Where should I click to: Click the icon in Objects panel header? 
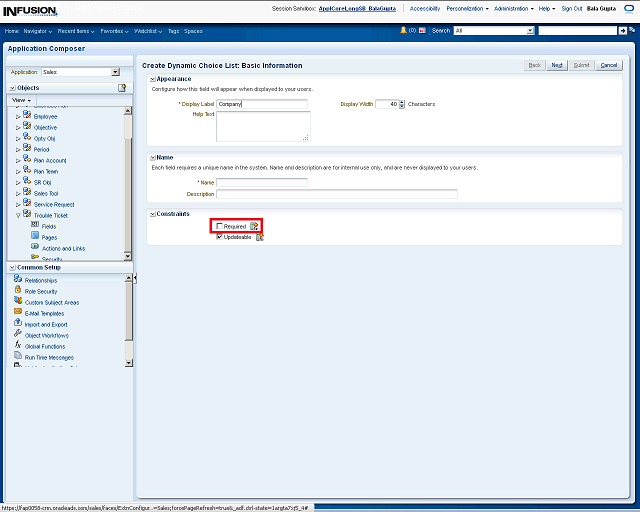click(122, 88)
